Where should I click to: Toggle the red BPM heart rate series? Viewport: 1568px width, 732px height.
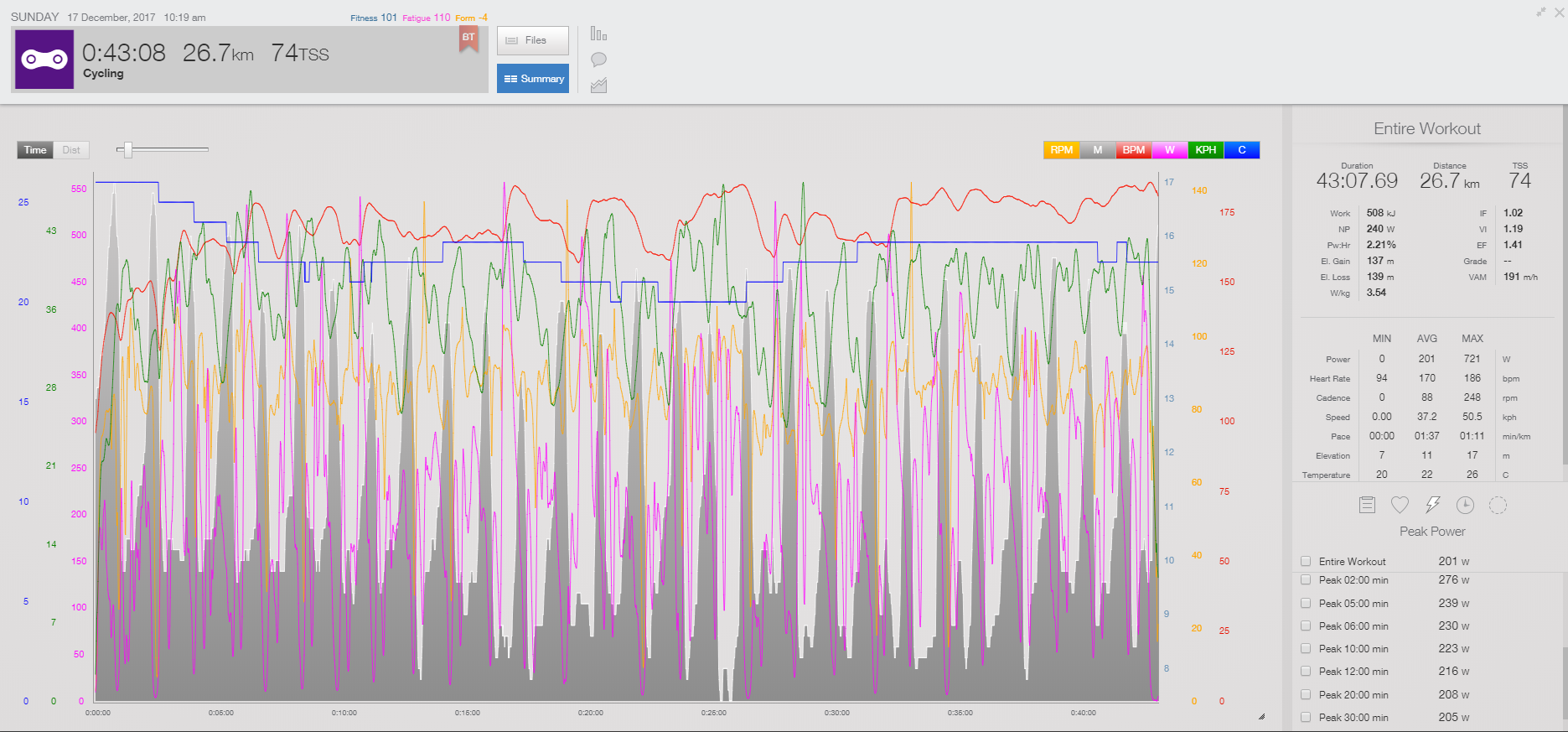(1133, 150)
